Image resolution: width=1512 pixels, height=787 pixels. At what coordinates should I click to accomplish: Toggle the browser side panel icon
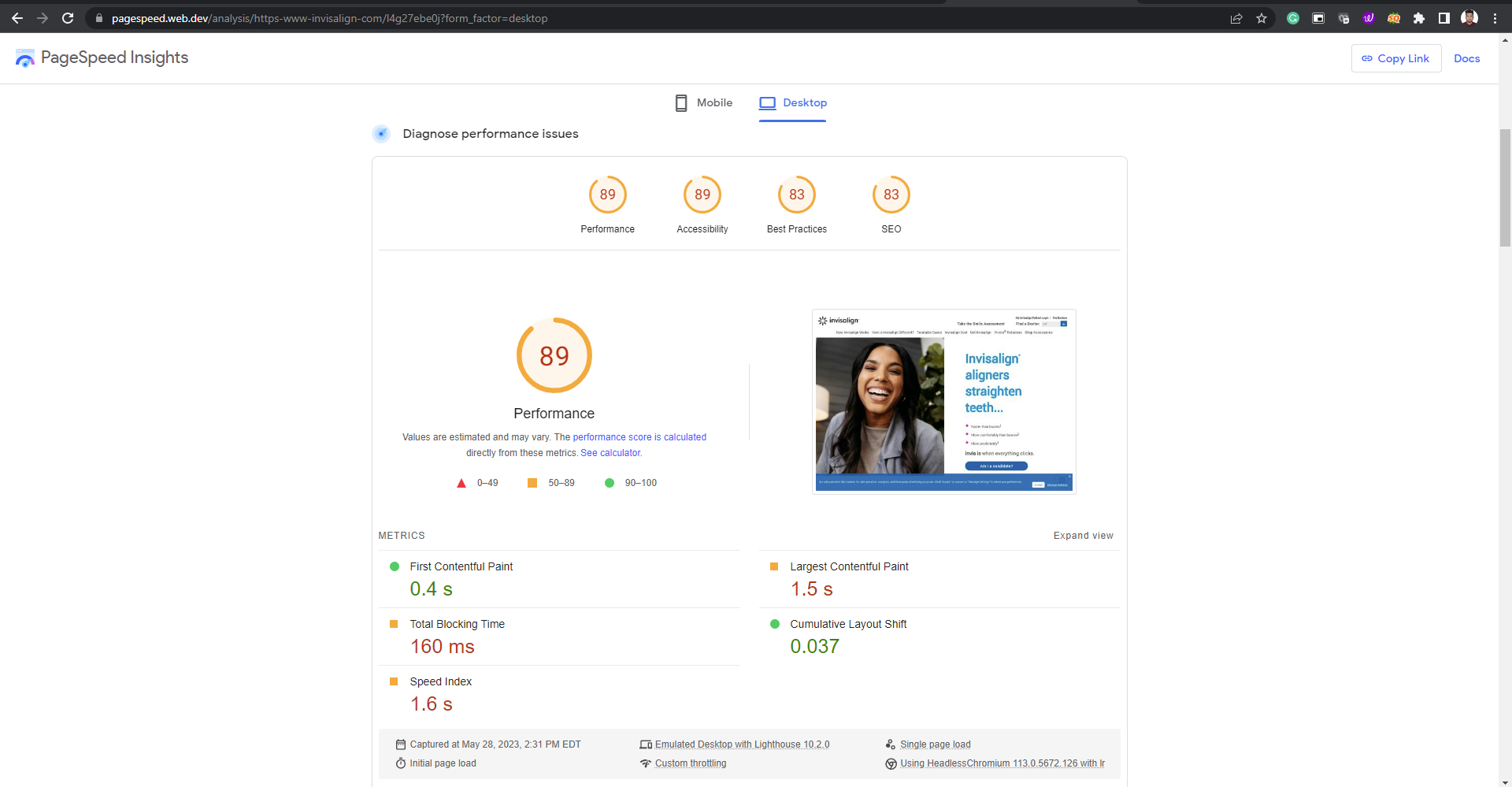point(1444,18)
